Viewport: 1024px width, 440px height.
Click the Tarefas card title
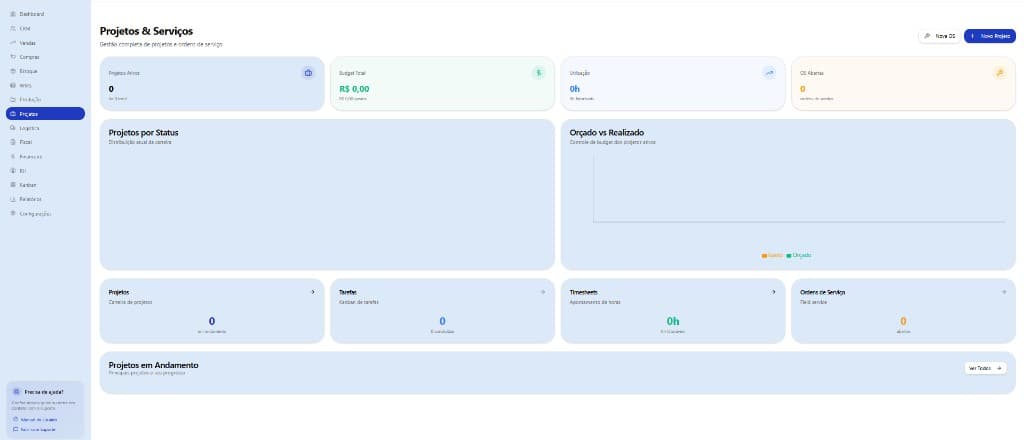point(348,292)
